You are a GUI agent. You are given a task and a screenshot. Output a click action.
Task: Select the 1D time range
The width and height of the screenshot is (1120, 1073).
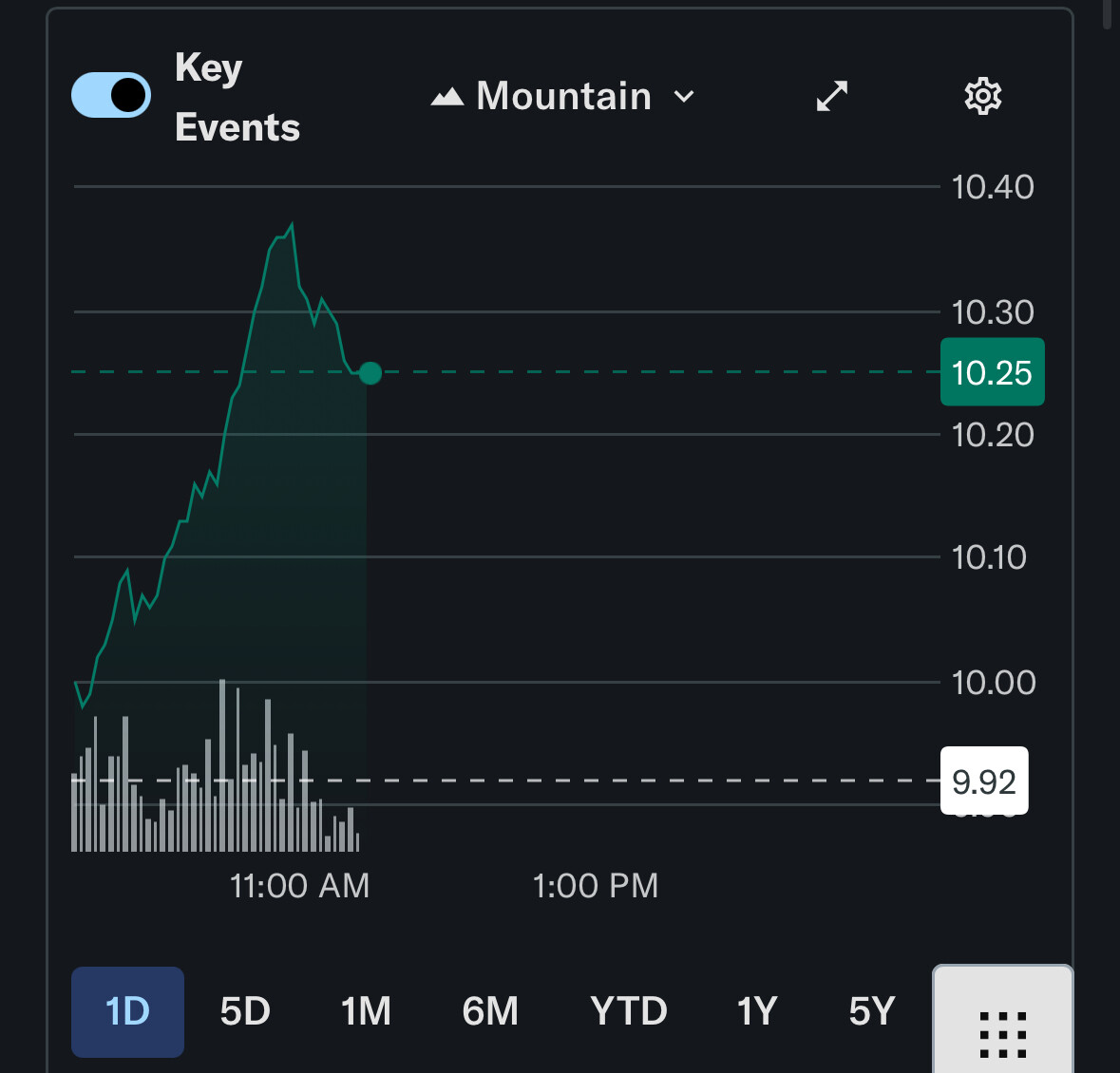tap(127, 1011)
